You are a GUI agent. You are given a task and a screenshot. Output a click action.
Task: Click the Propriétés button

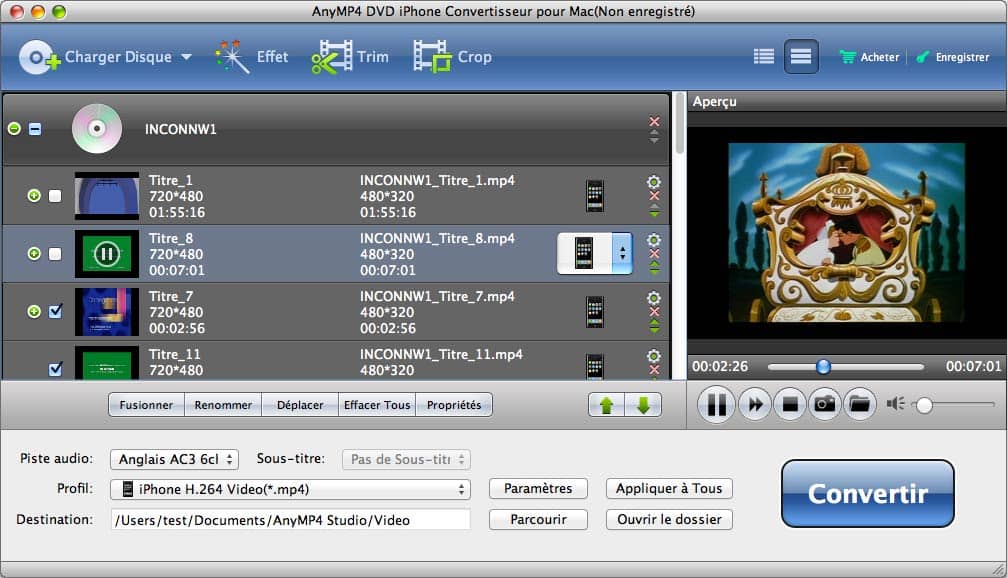[454, 405]
